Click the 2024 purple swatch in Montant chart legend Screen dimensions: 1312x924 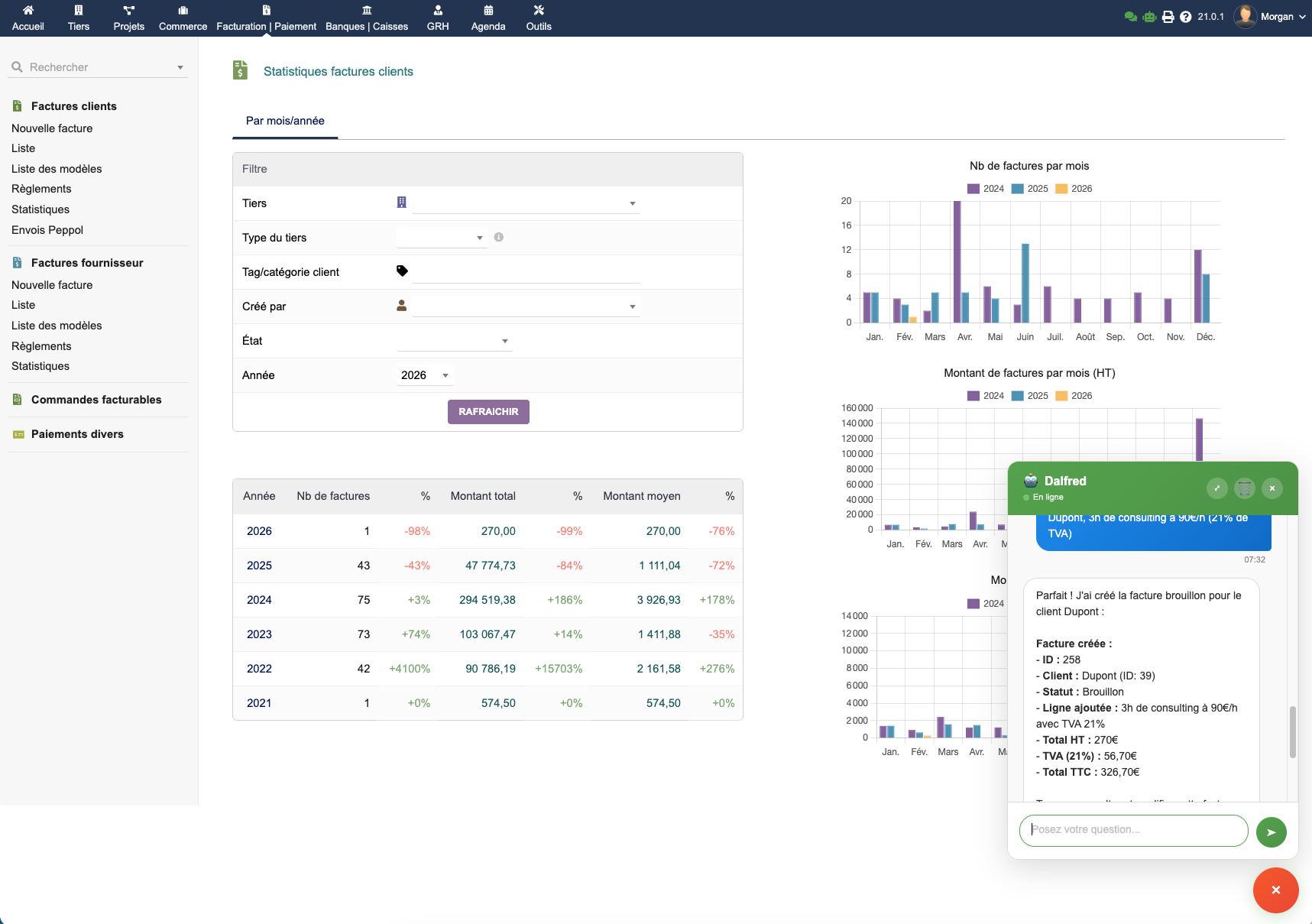973,396
